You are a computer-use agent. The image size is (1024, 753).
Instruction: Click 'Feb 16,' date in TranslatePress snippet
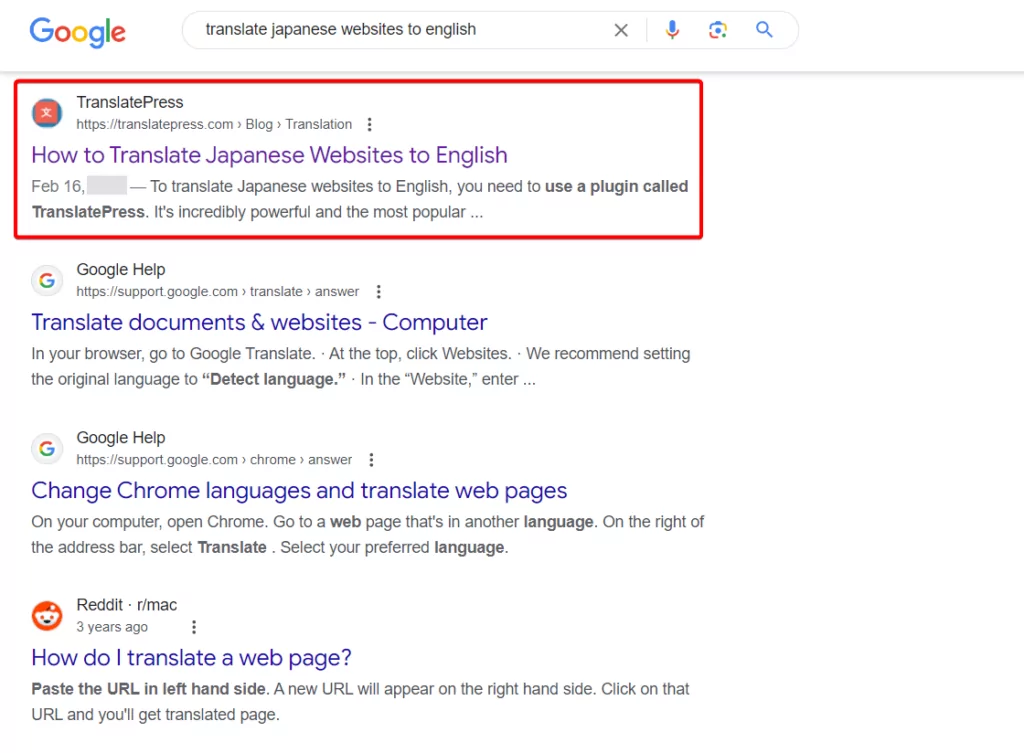coord(58,186)
